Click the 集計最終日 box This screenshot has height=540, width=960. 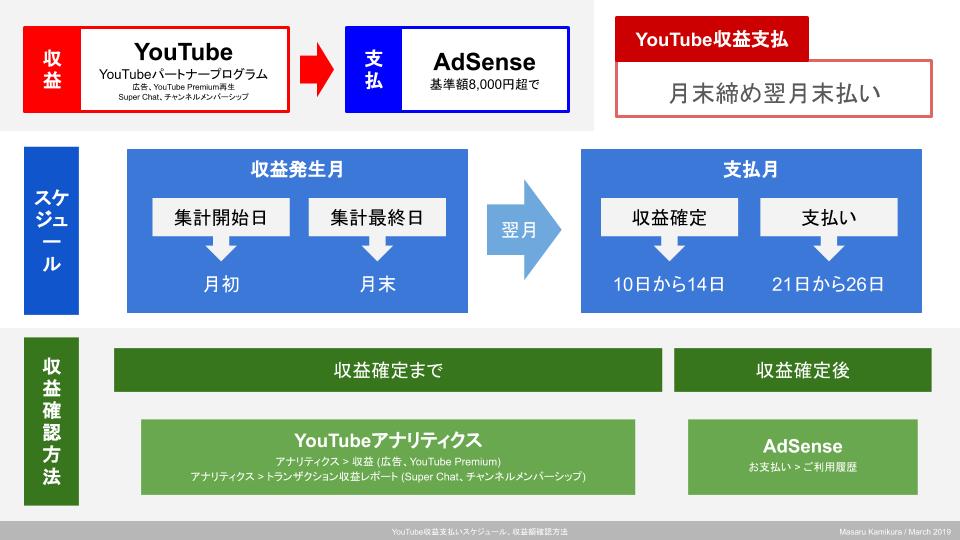click(x=377, y=217)
